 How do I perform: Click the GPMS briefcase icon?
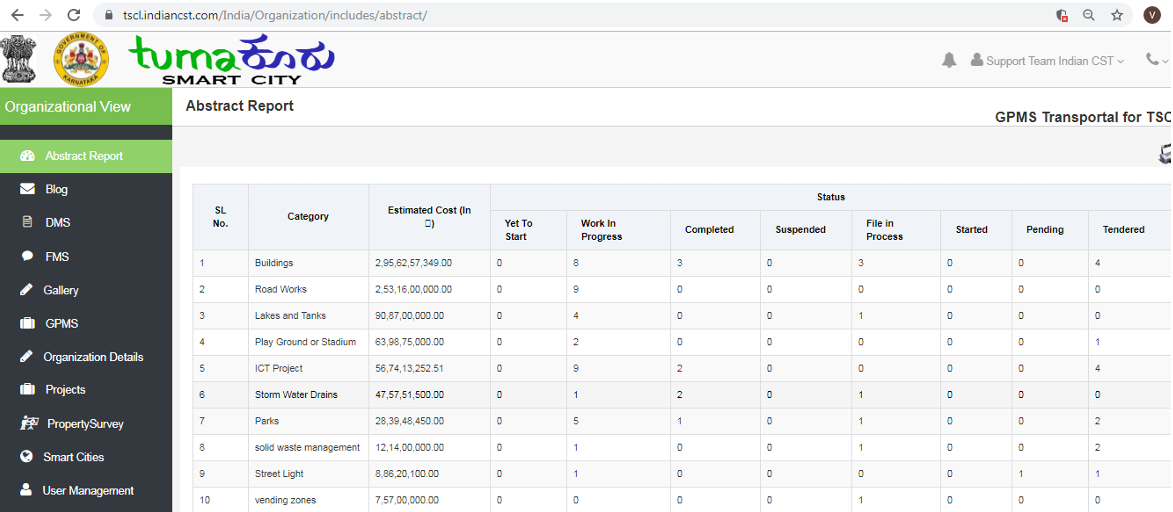tap(27, 324)
